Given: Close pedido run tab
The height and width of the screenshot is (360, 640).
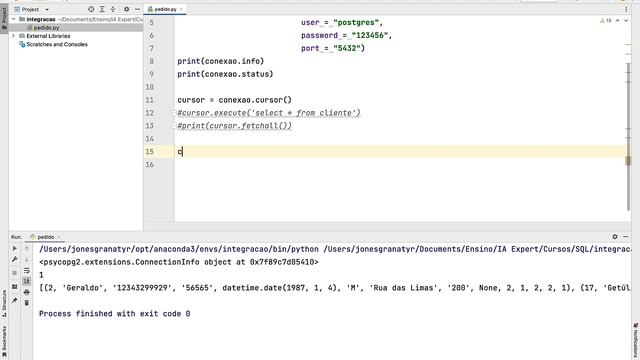Looking at the screenshot, I should point(59,237).
